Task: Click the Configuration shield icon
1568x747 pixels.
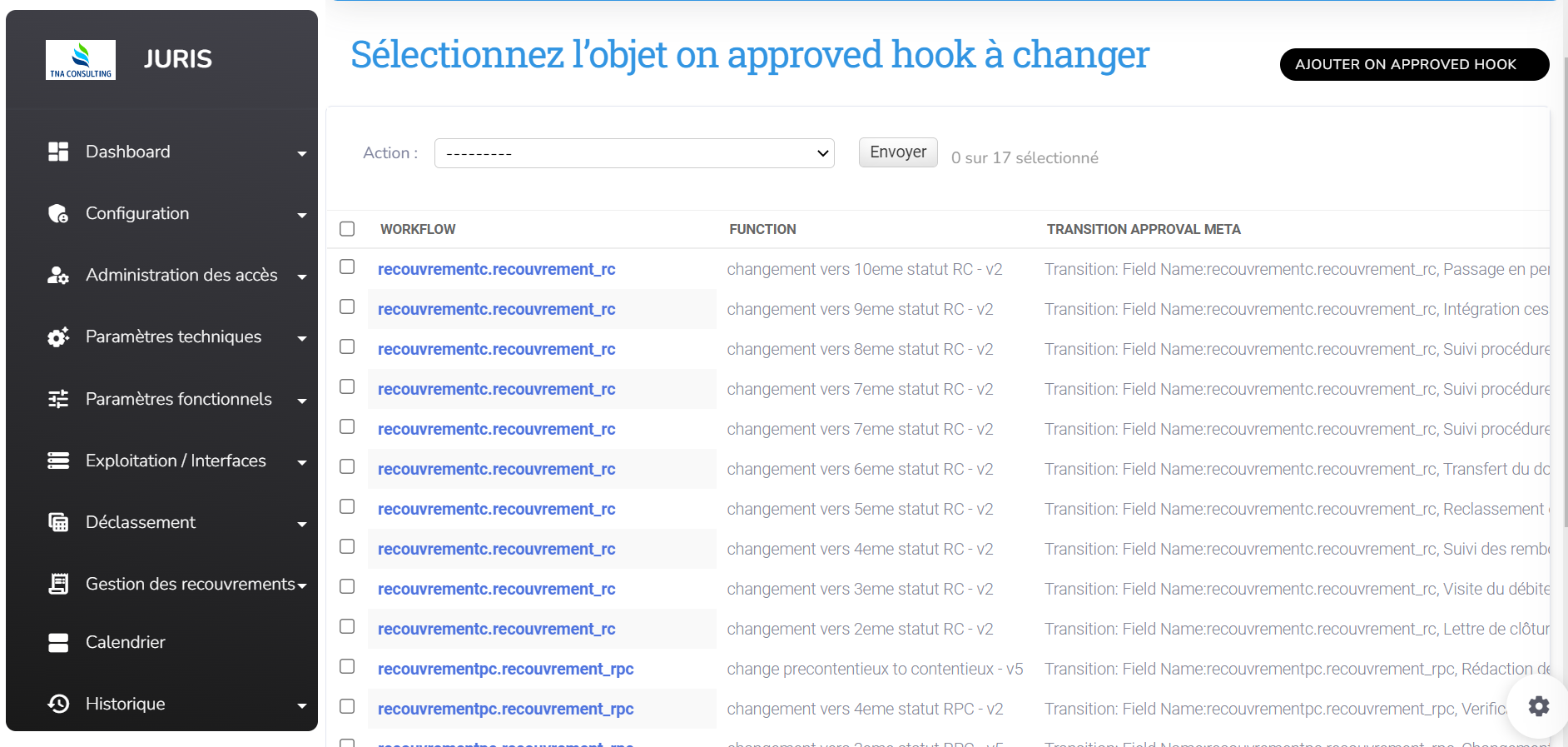Action: click(58, 214)
